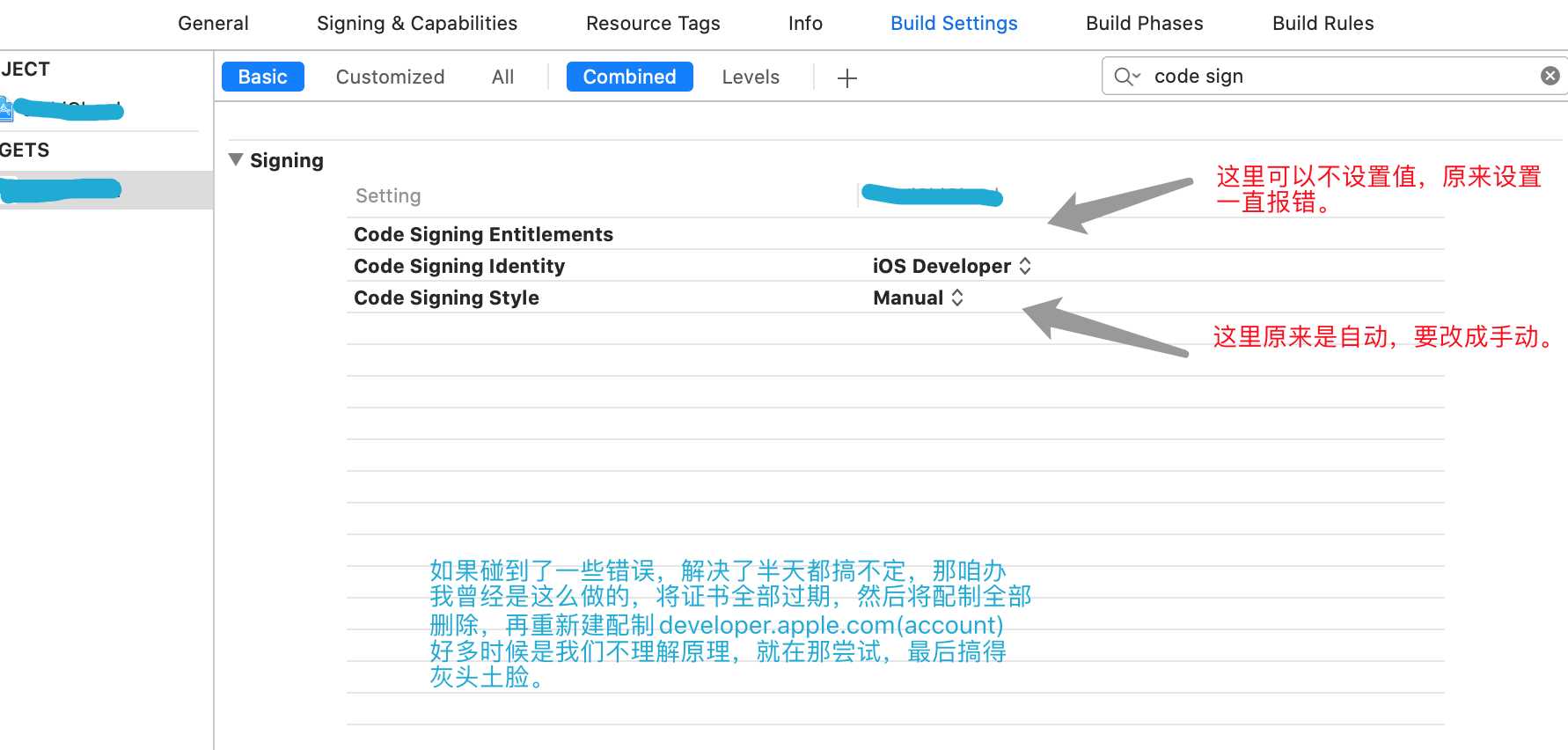Switch to the Levels view mode
Image resolution: width=1568 pixels, height=750 pixels.
[x=750, y=77]
